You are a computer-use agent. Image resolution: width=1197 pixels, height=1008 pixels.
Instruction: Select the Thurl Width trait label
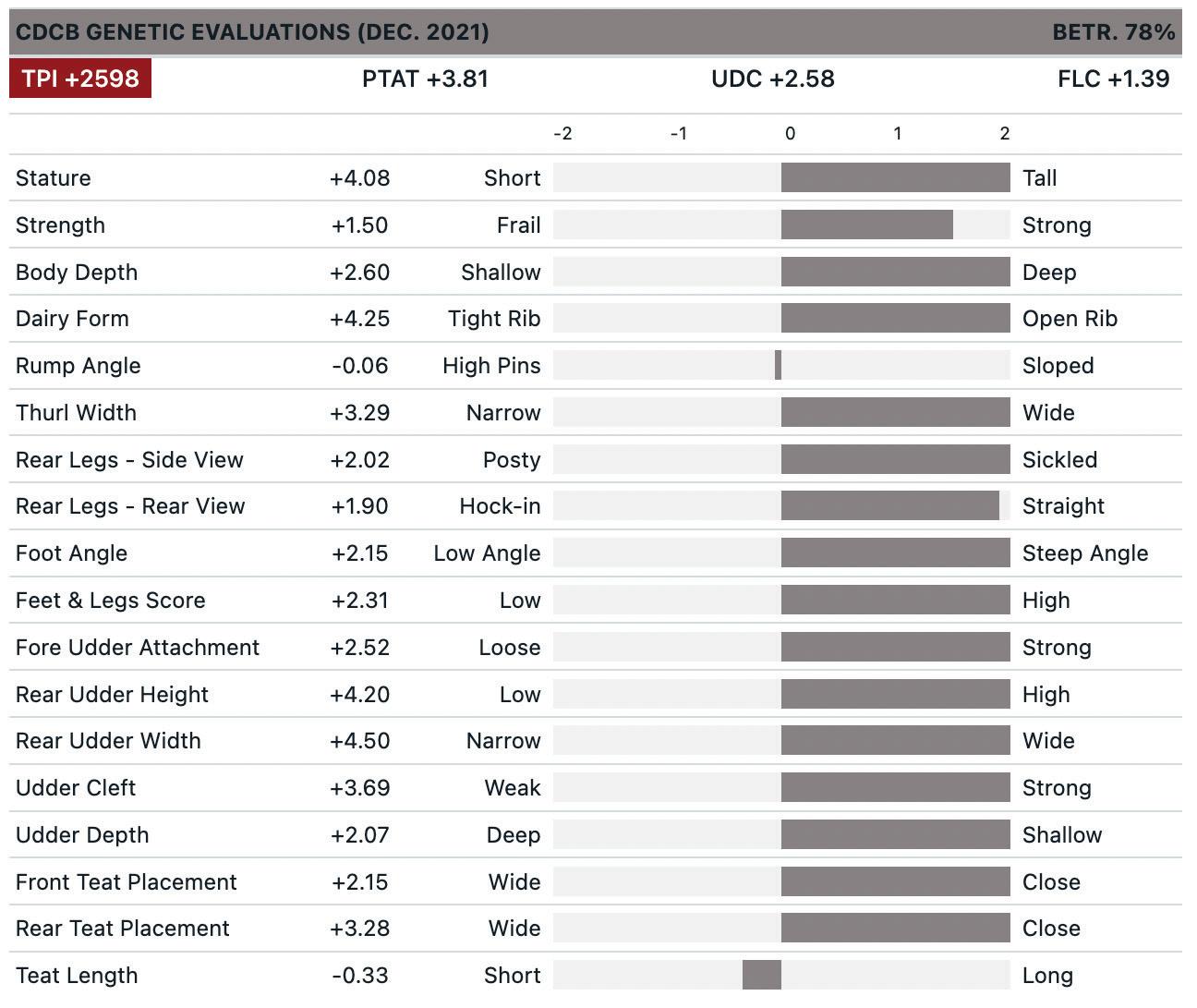pos(76,413)
